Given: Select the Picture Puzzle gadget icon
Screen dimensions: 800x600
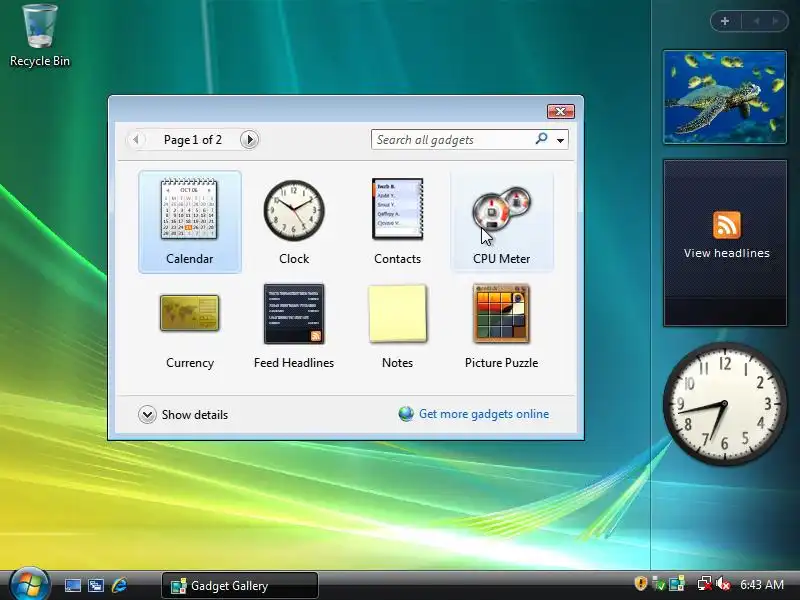Looking at the screenshot, I should (502, 313).
